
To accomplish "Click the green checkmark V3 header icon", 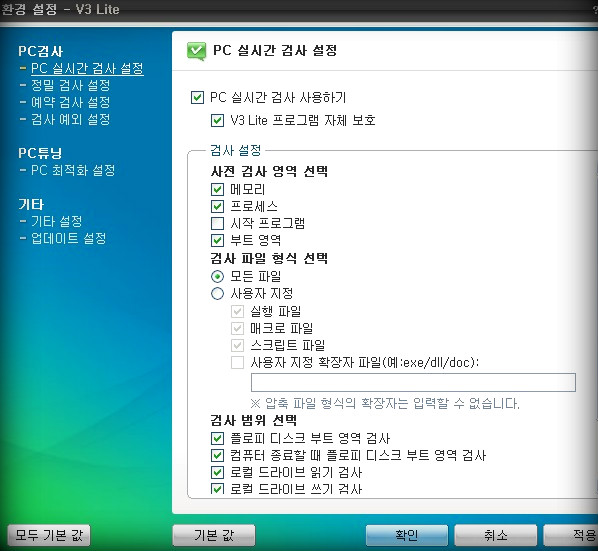I will pos(196,51).
